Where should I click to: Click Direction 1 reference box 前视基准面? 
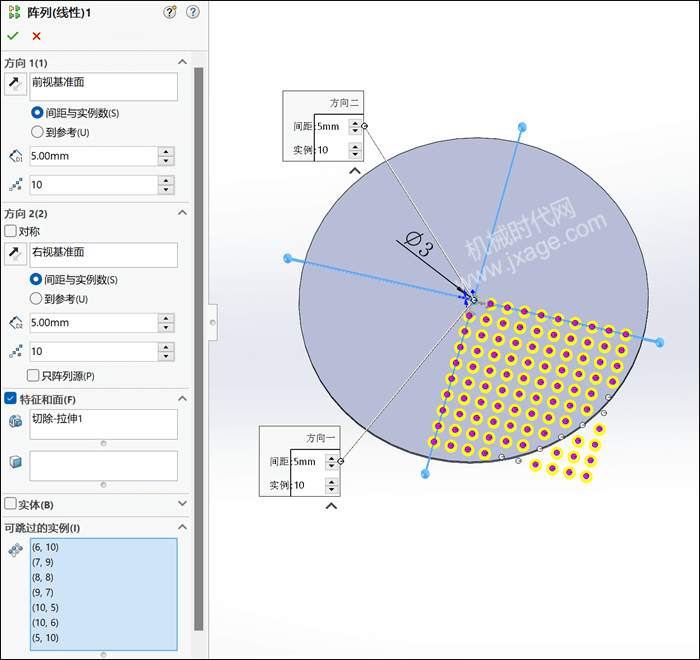tap(104, 87)
